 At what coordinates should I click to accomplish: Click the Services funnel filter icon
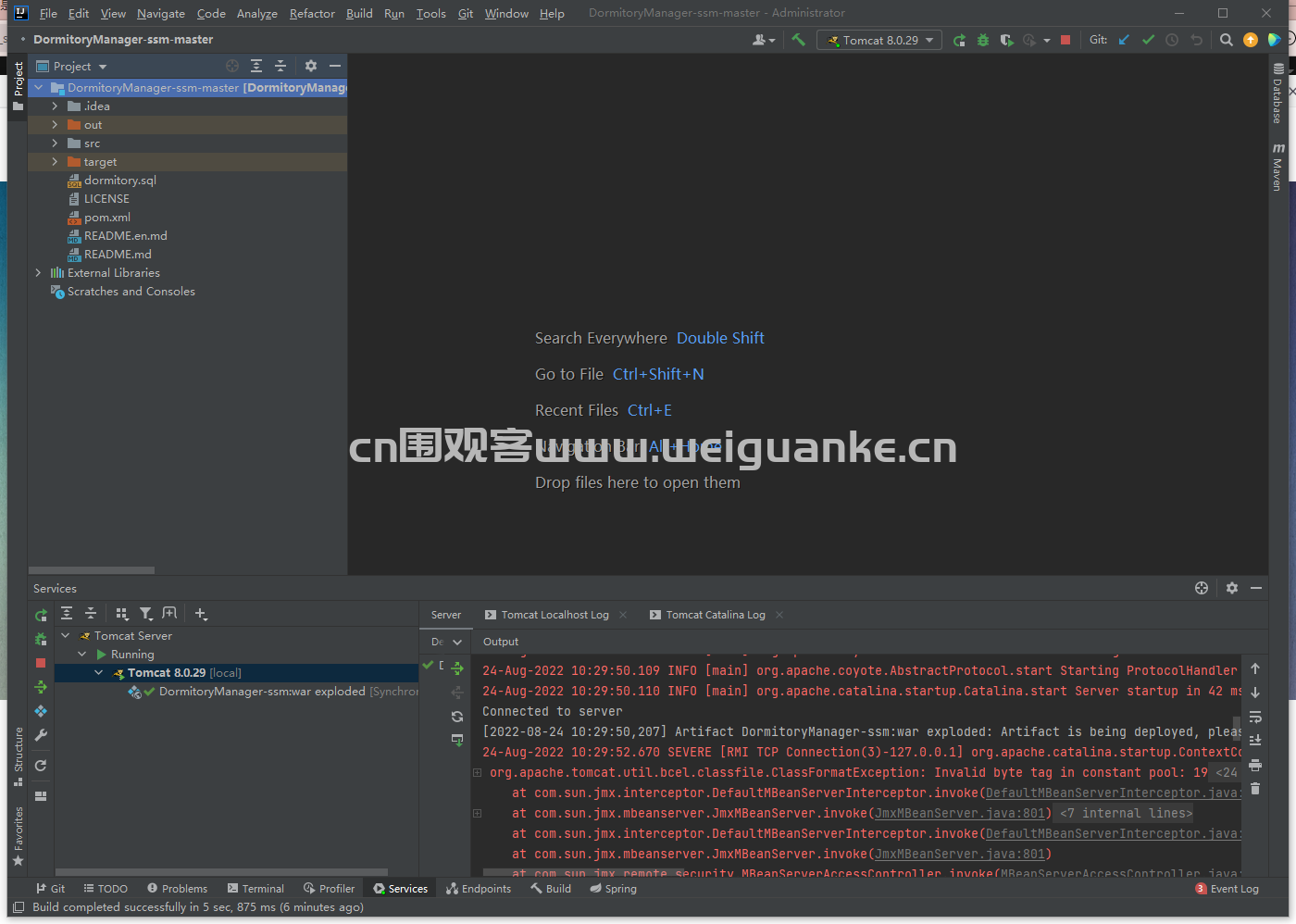point(145,613)
